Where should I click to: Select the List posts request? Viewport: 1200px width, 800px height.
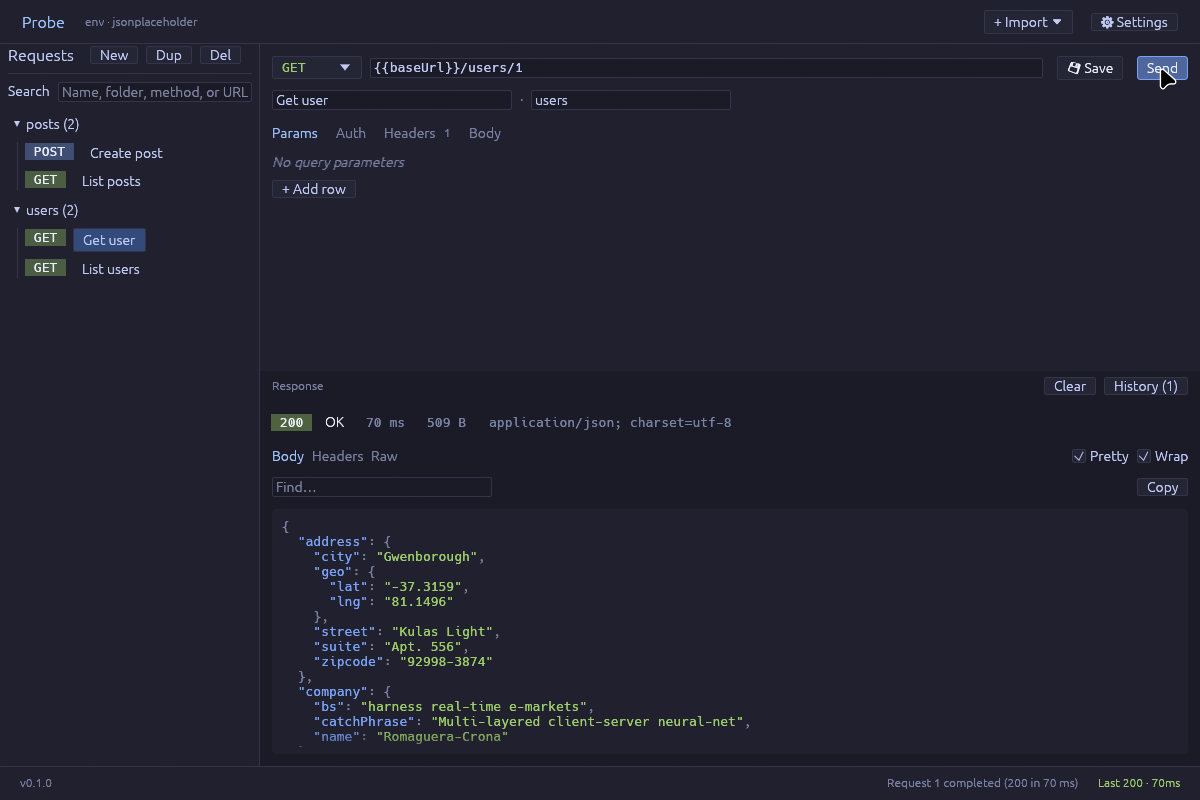pyautogui.click(x=111, y=181)
